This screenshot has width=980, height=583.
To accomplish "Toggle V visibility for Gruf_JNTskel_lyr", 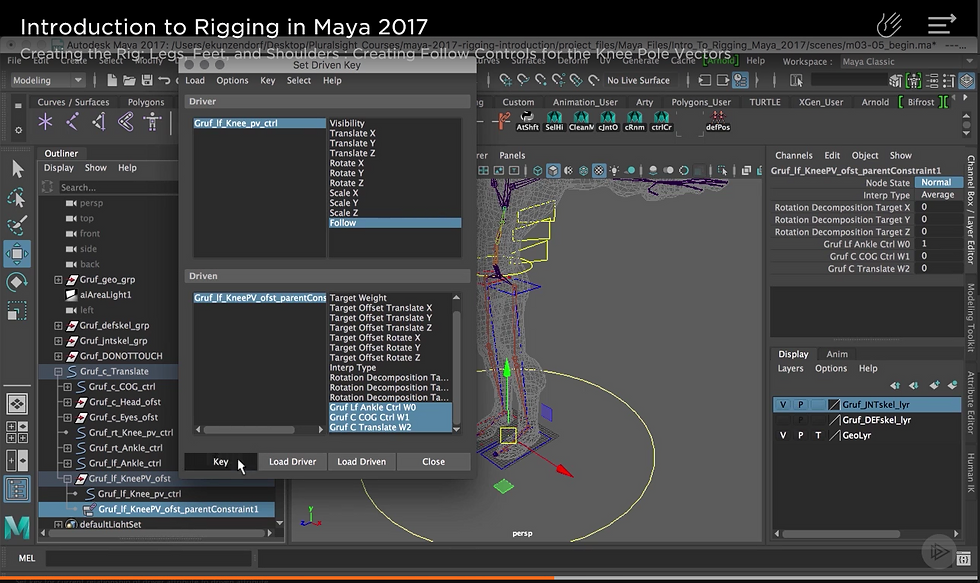I will [782, 404].
